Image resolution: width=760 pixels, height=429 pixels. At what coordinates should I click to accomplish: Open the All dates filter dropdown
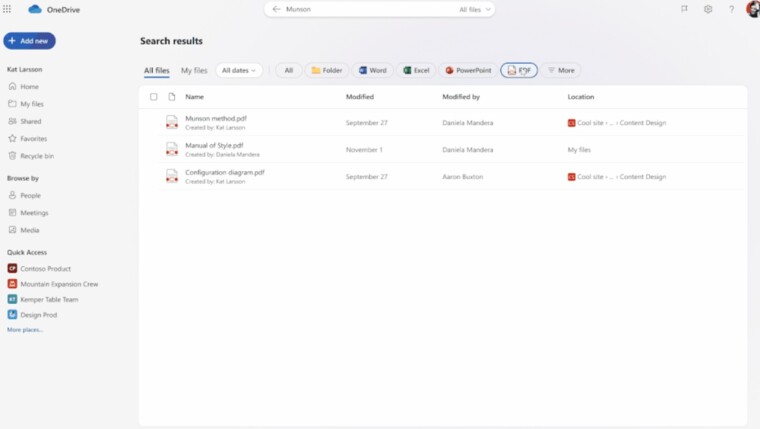239,70
